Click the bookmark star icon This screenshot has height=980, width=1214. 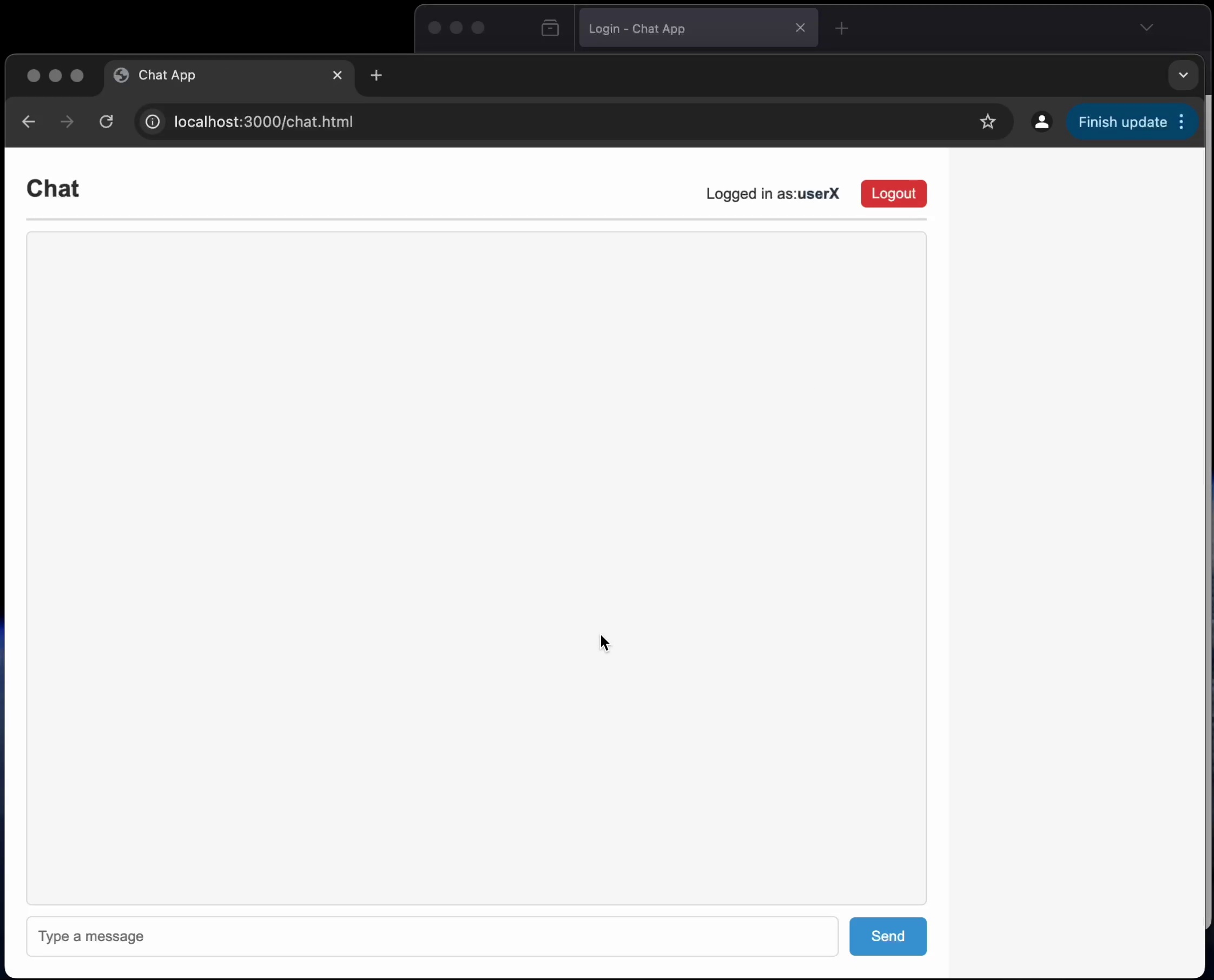pos(987,121)
